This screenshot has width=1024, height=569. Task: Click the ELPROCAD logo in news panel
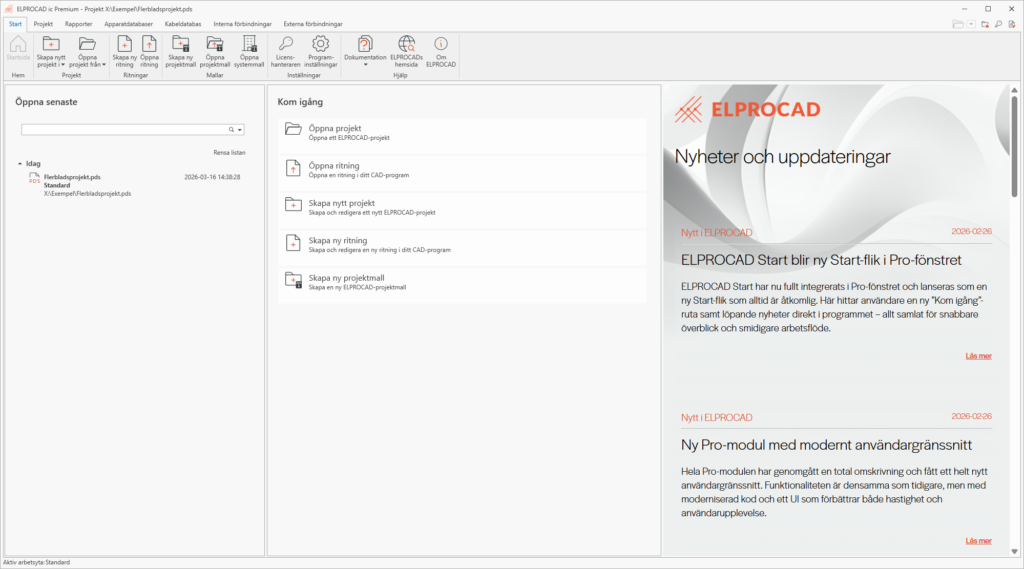point(748,109)
